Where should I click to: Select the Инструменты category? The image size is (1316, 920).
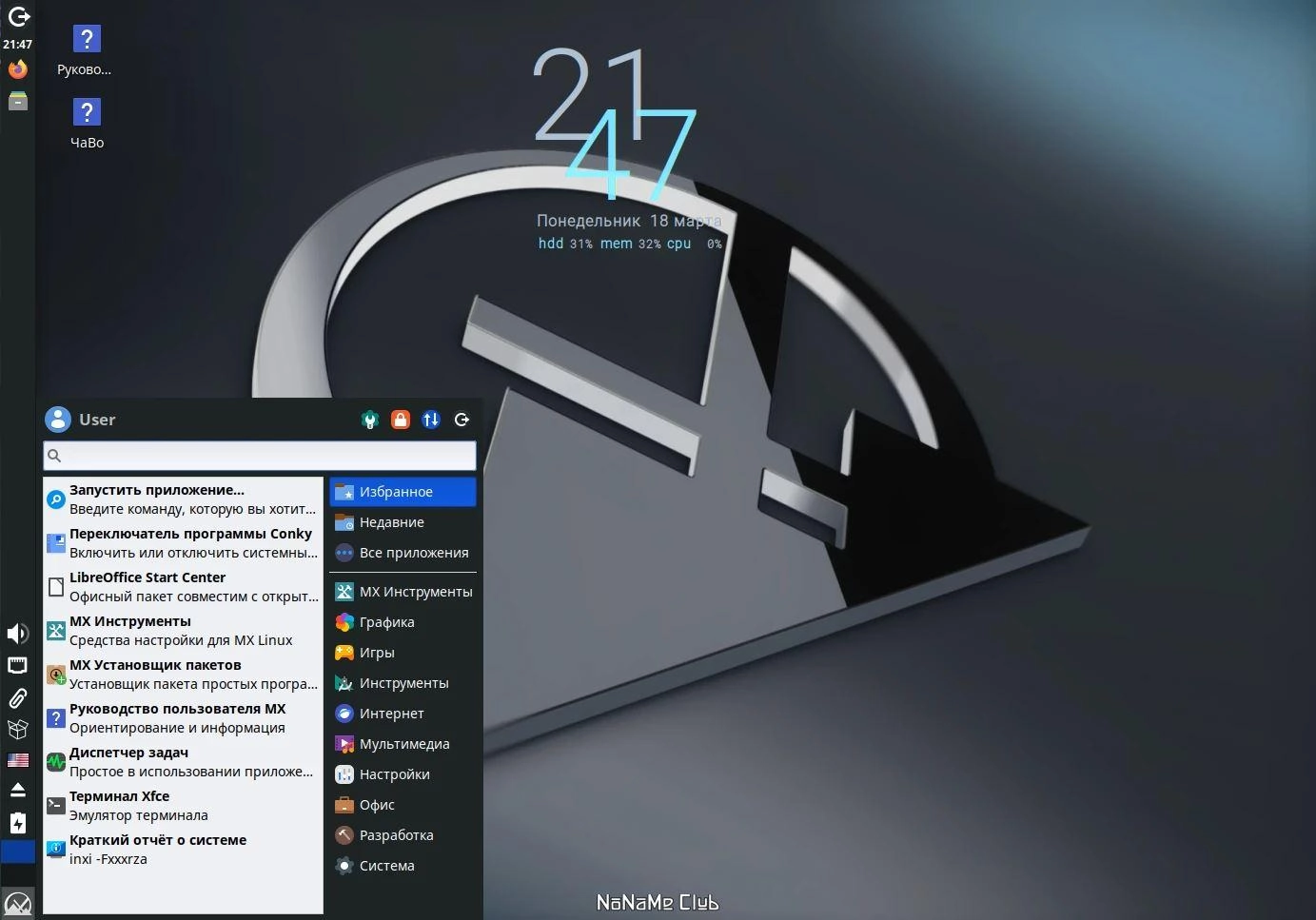pyautogui.click(x=403, y=683)
